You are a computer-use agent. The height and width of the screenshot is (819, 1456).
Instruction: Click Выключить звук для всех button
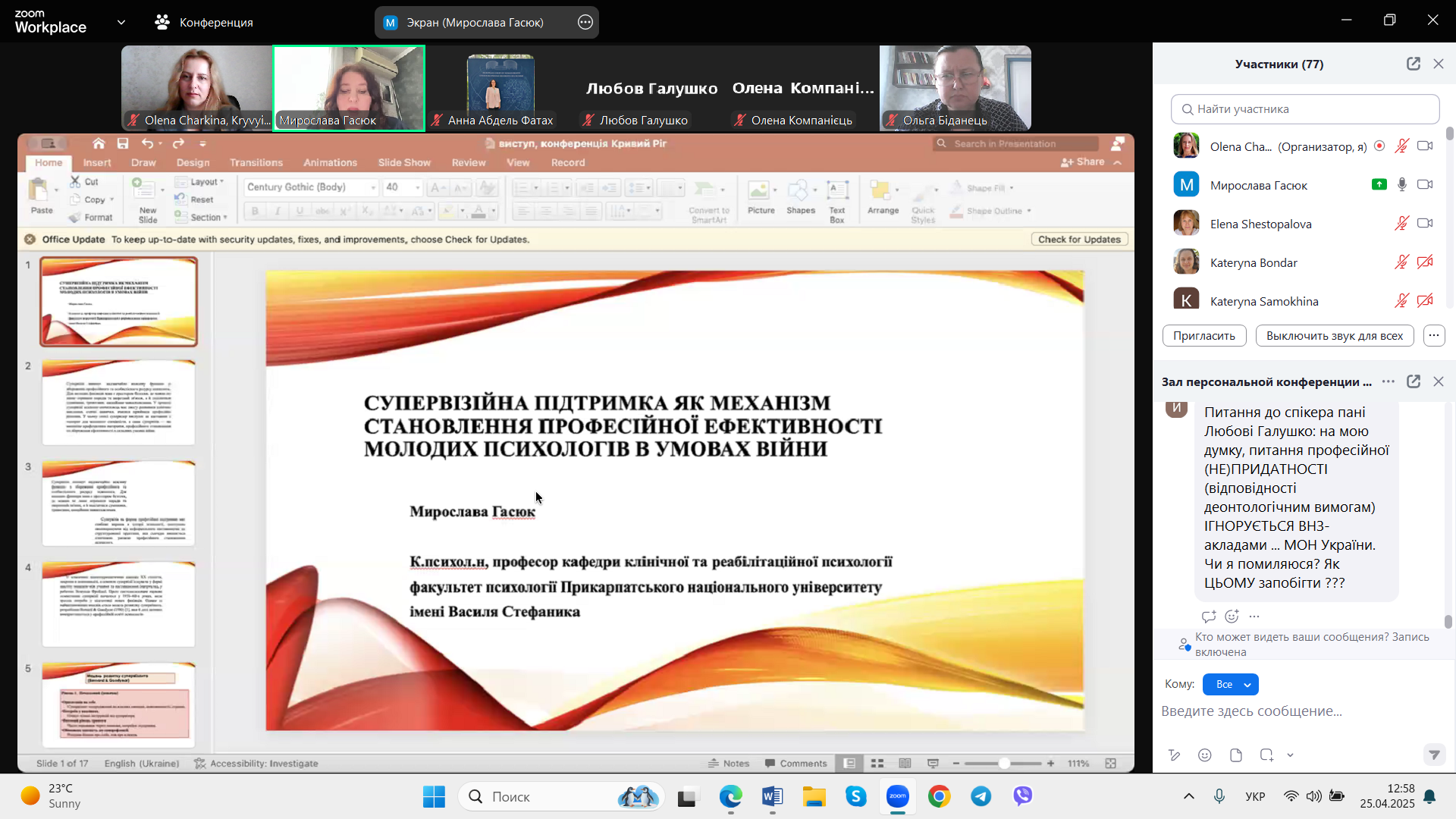pyautogui.click(x=1334, y=335)
